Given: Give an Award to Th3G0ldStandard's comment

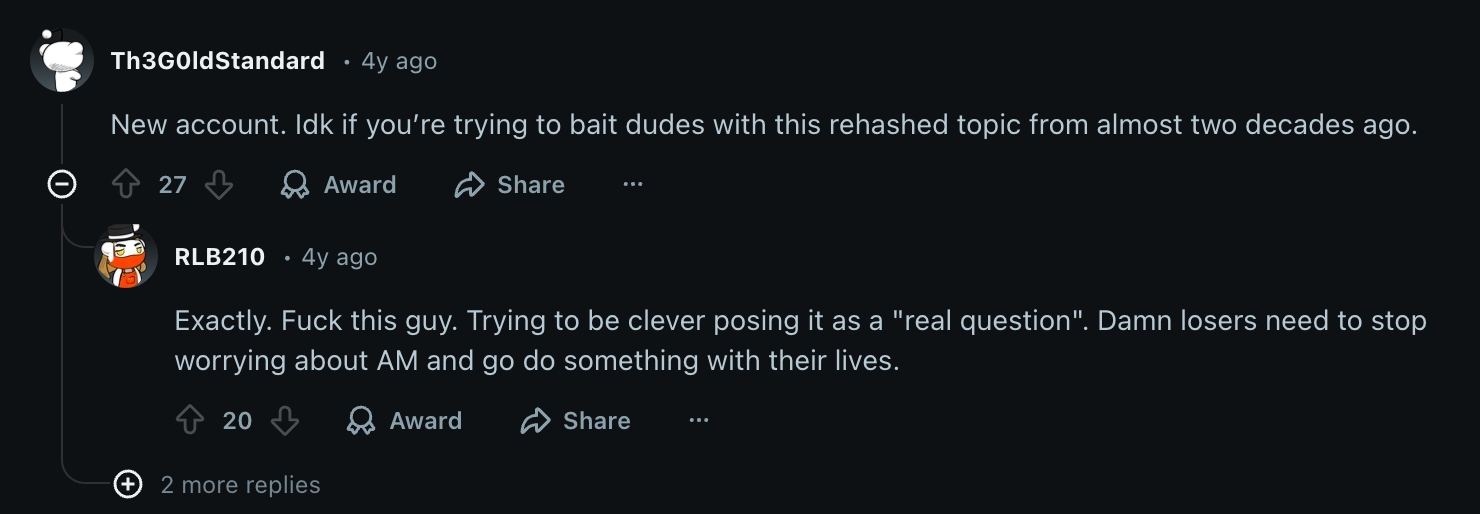Looking at the screenshot, I should coord(339,185).
